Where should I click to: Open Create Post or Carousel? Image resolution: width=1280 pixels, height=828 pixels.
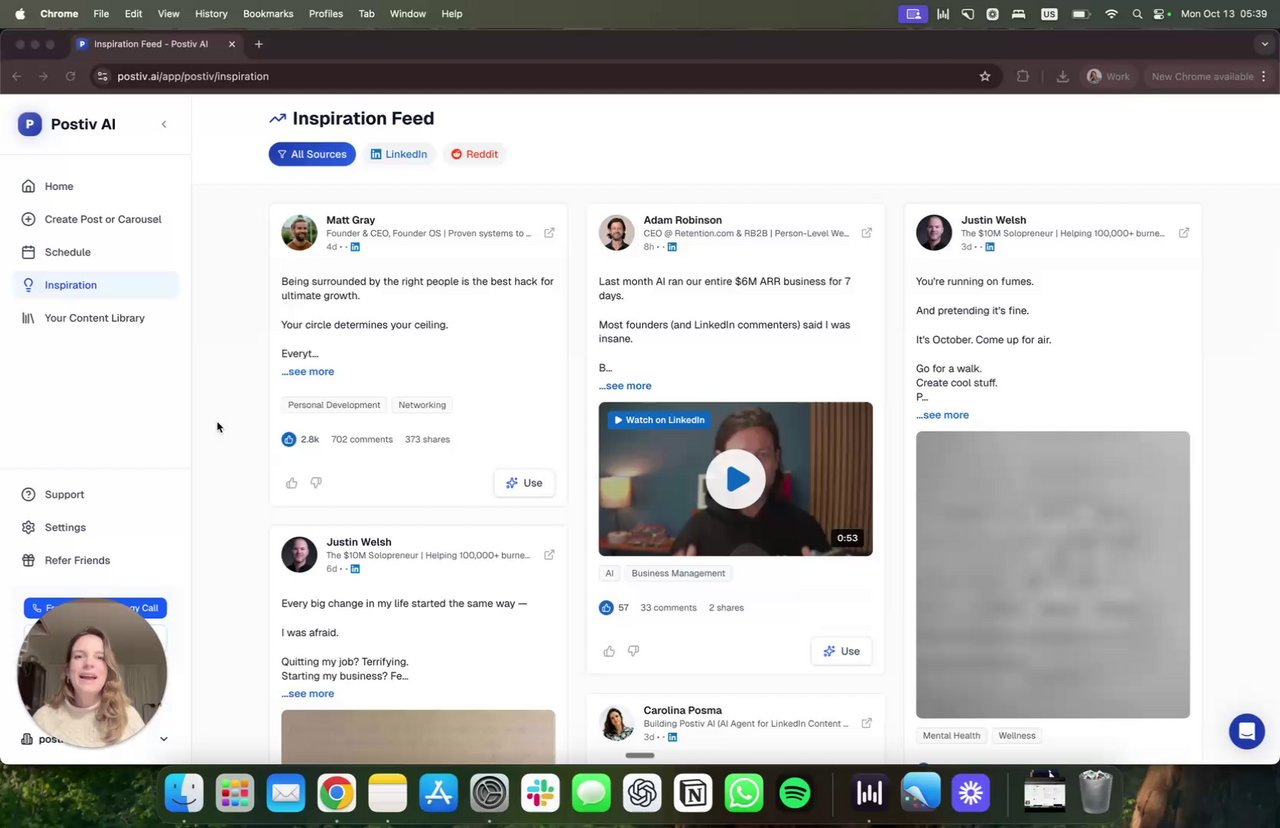97,219
